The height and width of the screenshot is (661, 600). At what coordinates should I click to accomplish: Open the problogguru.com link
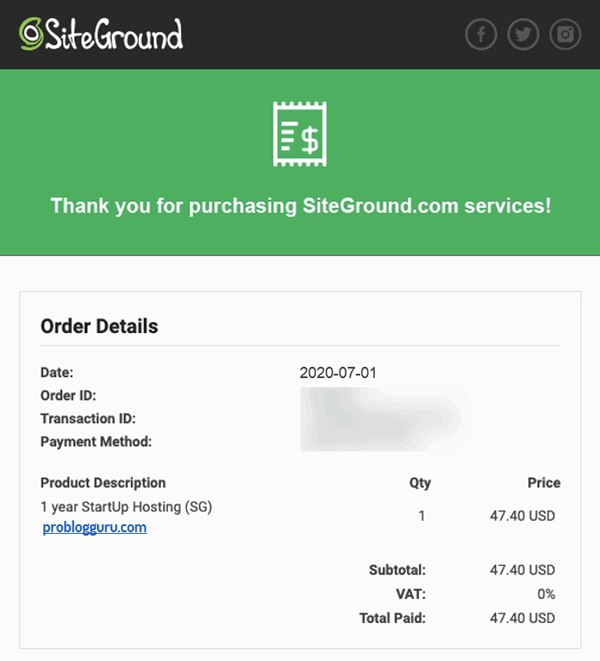[x=95, y=527]
